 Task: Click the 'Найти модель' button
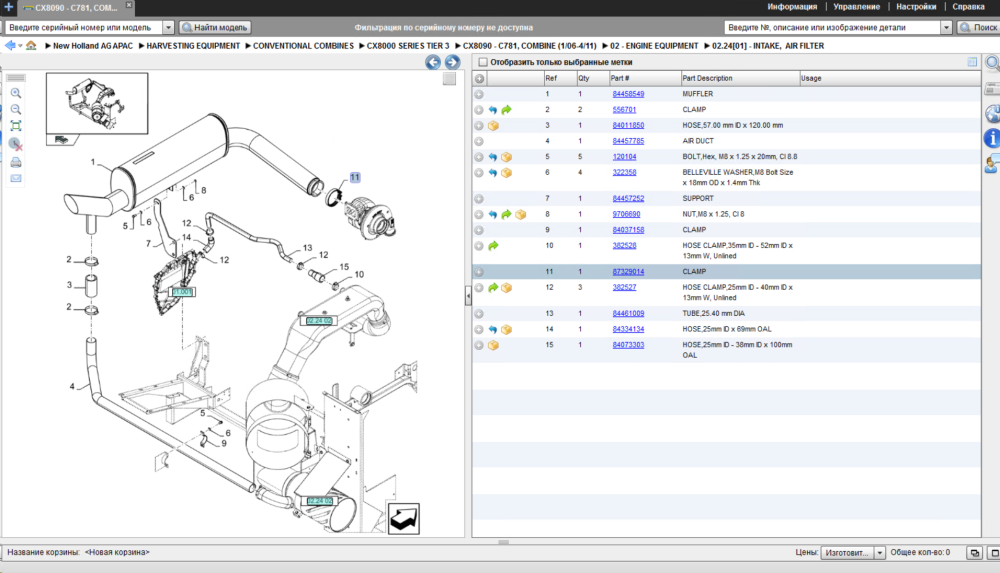(214, 27)
